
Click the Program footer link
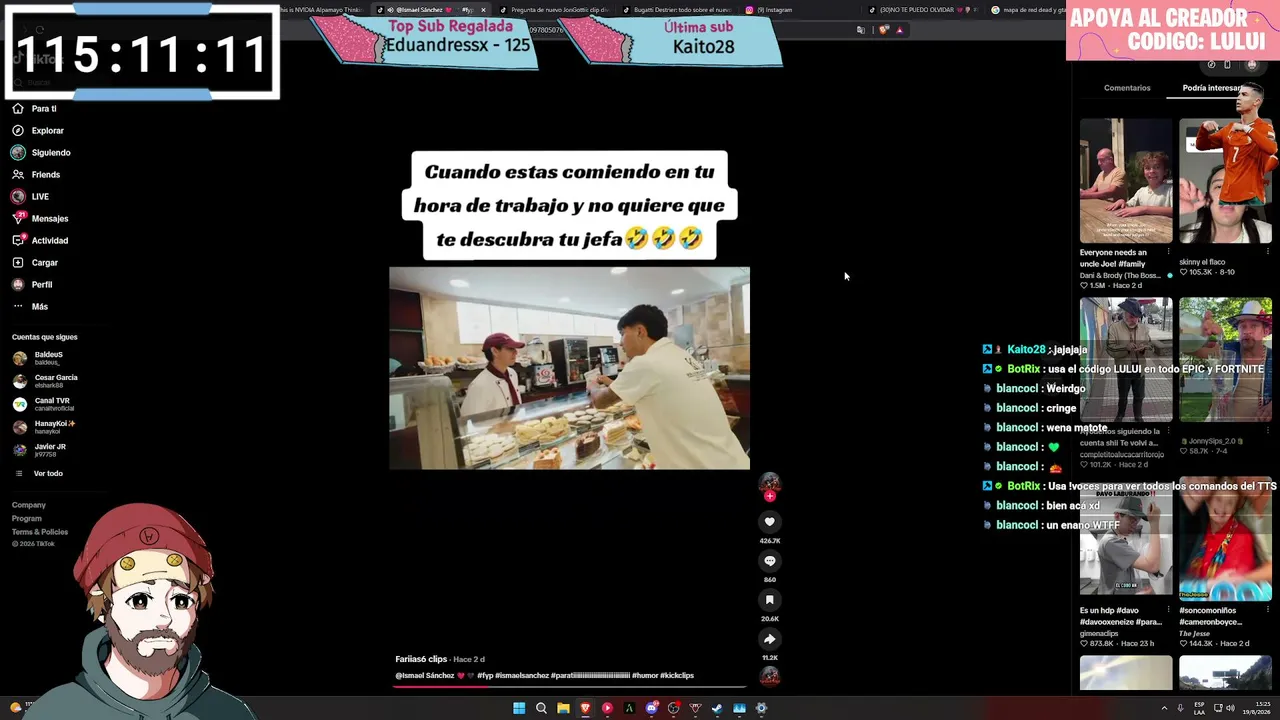tap(27, 518)
